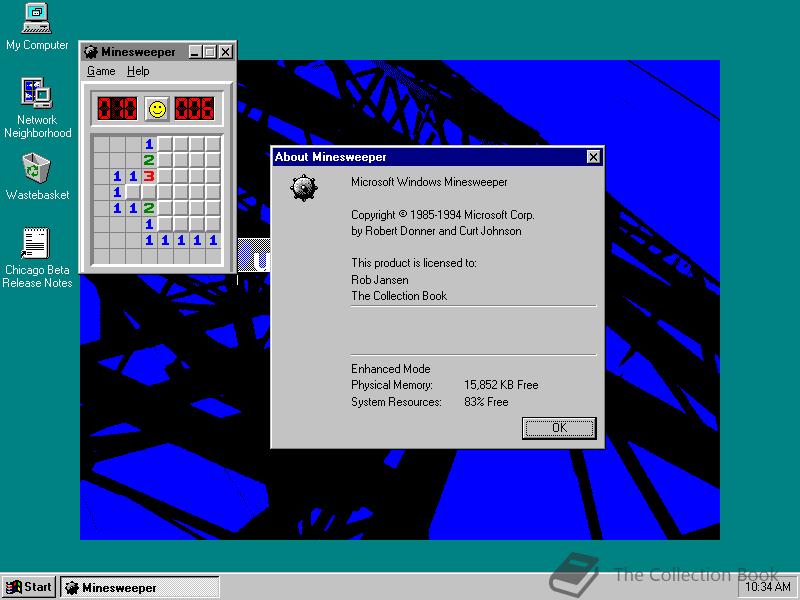The image size is (800, 600).
Task: Click the OK button in About Minesweeper
Action: [x=559, y=428]
